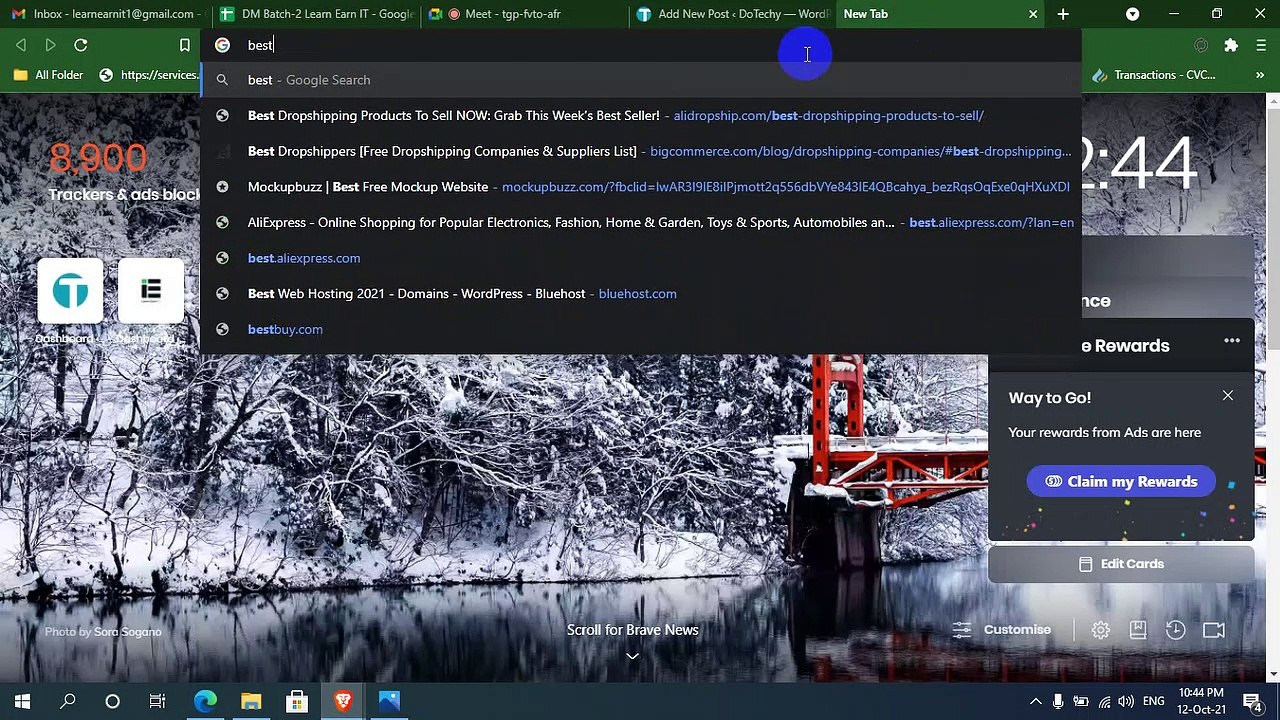Image resolution: width=1280 pixels, height=720 pixels.
Task: Open the IE logo Dashboard shortcut tile
Action: pos(151,291)
